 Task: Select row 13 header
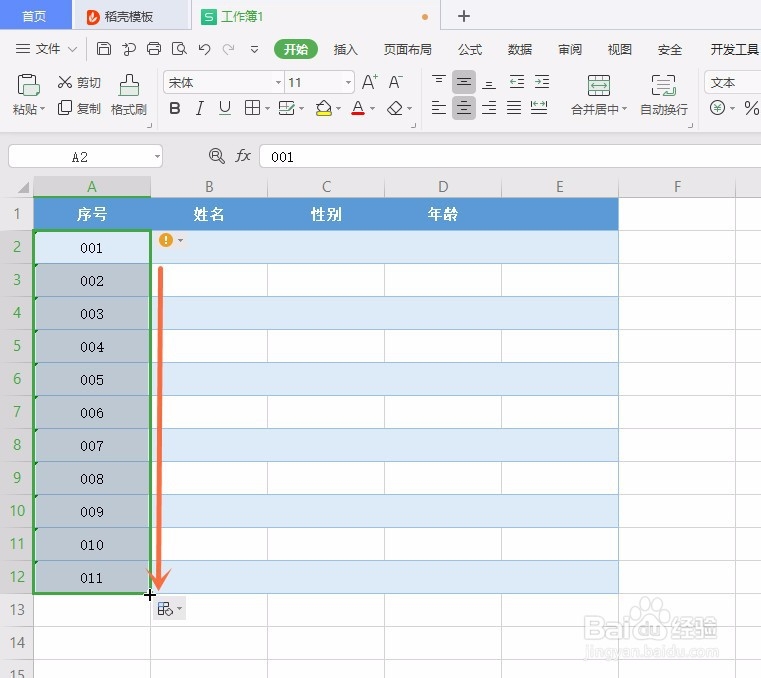(x=17, y=610)
